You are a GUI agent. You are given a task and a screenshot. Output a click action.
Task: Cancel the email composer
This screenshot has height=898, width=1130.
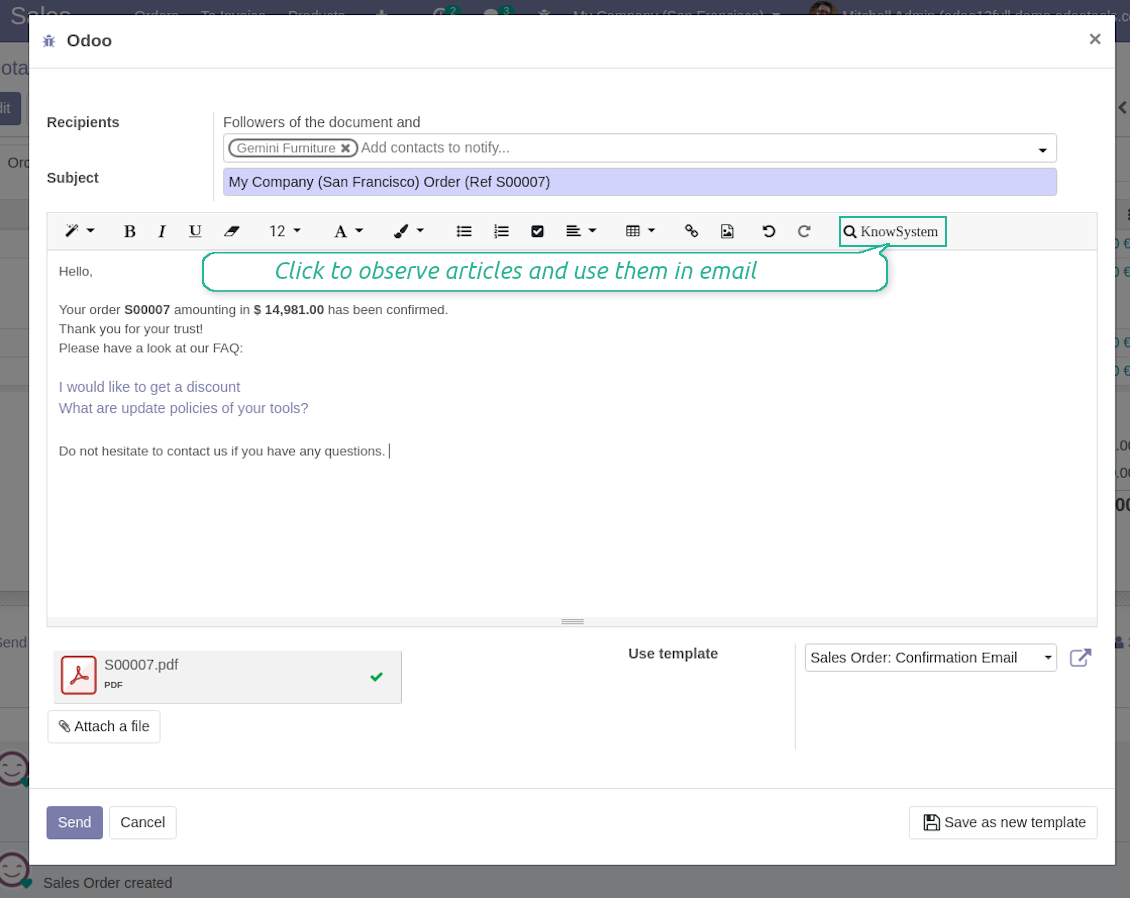coord(143,822)
